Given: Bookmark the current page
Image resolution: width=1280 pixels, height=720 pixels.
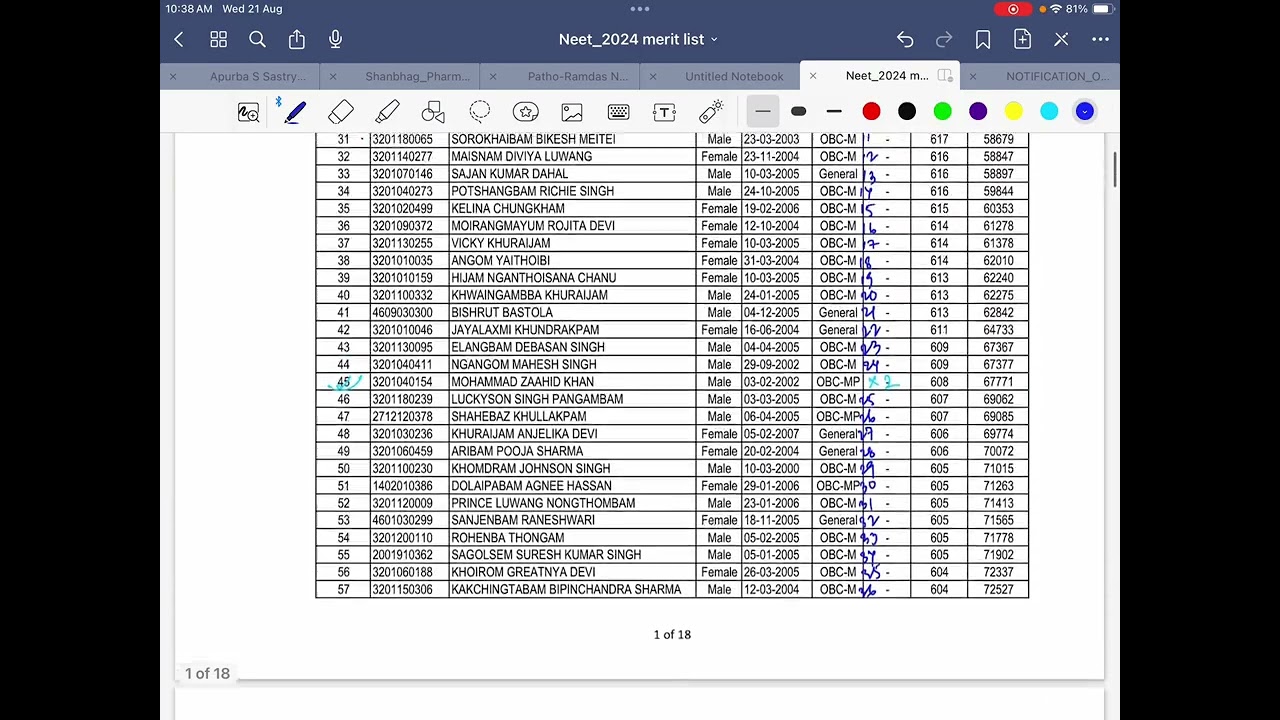Looking at the screenshot, I should [983, 39].
